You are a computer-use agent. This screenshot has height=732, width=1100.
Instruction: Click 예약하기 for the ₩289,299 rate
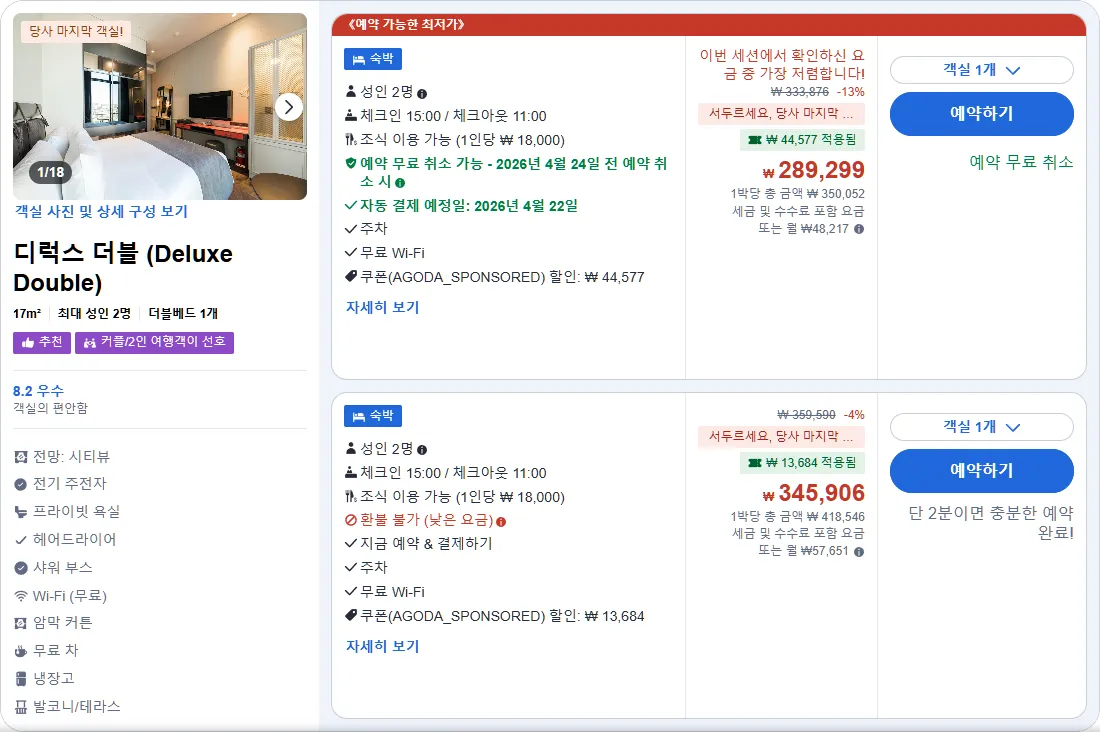pos(981,114)
